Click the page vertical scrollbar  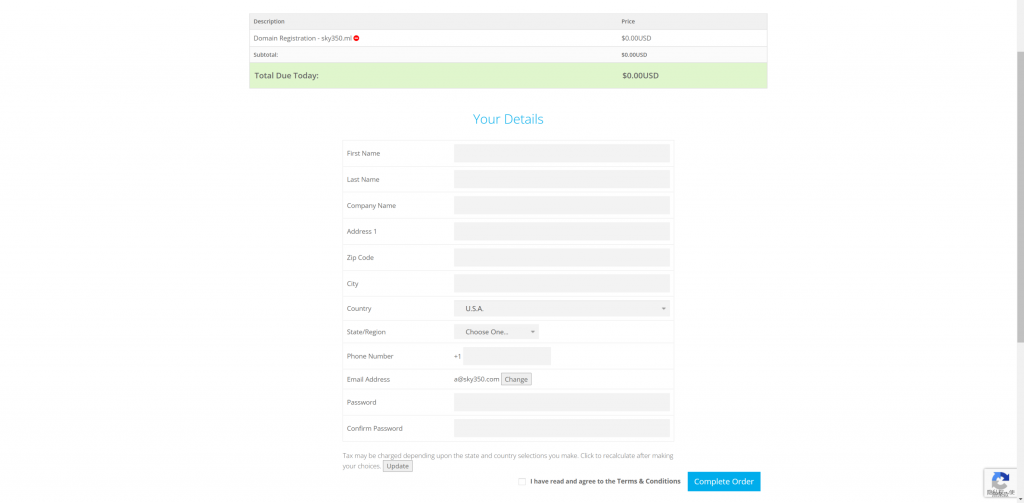click(1019, 200)
